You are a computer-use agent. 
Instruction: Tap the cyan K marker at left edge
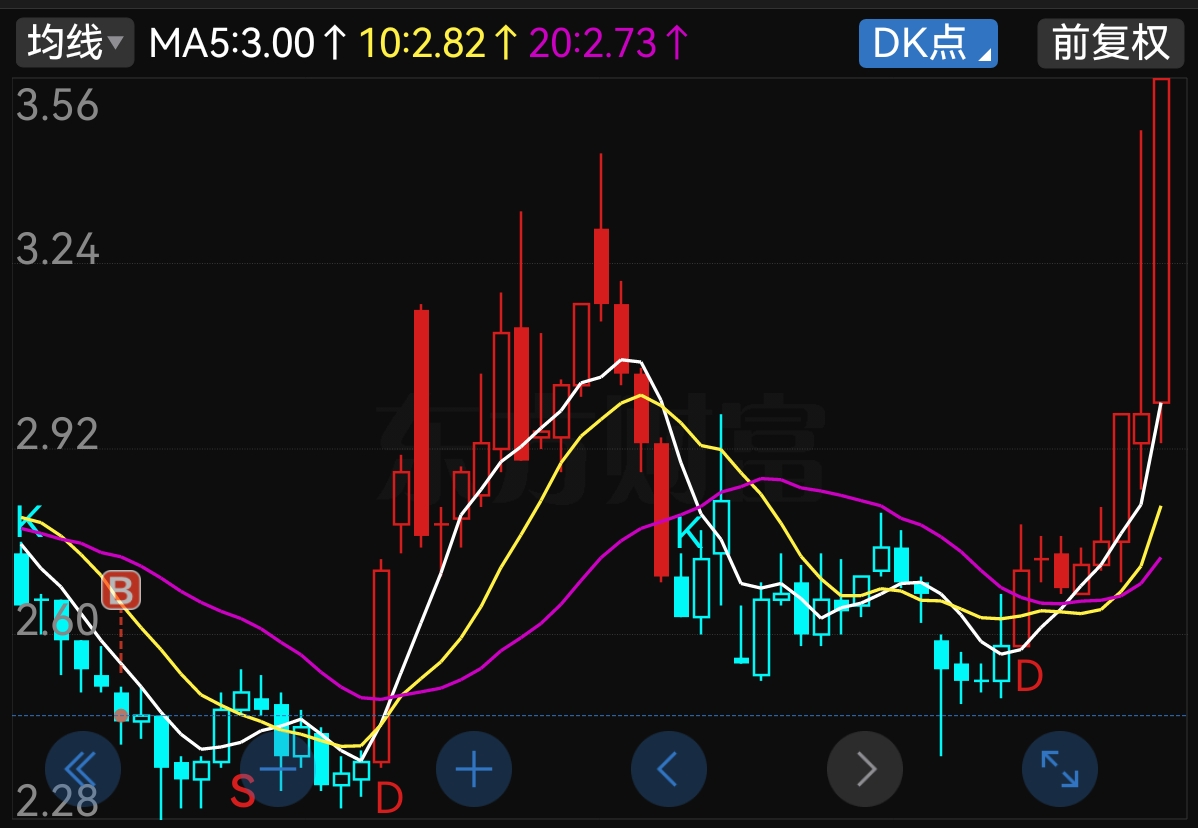(x=29, y=521)
